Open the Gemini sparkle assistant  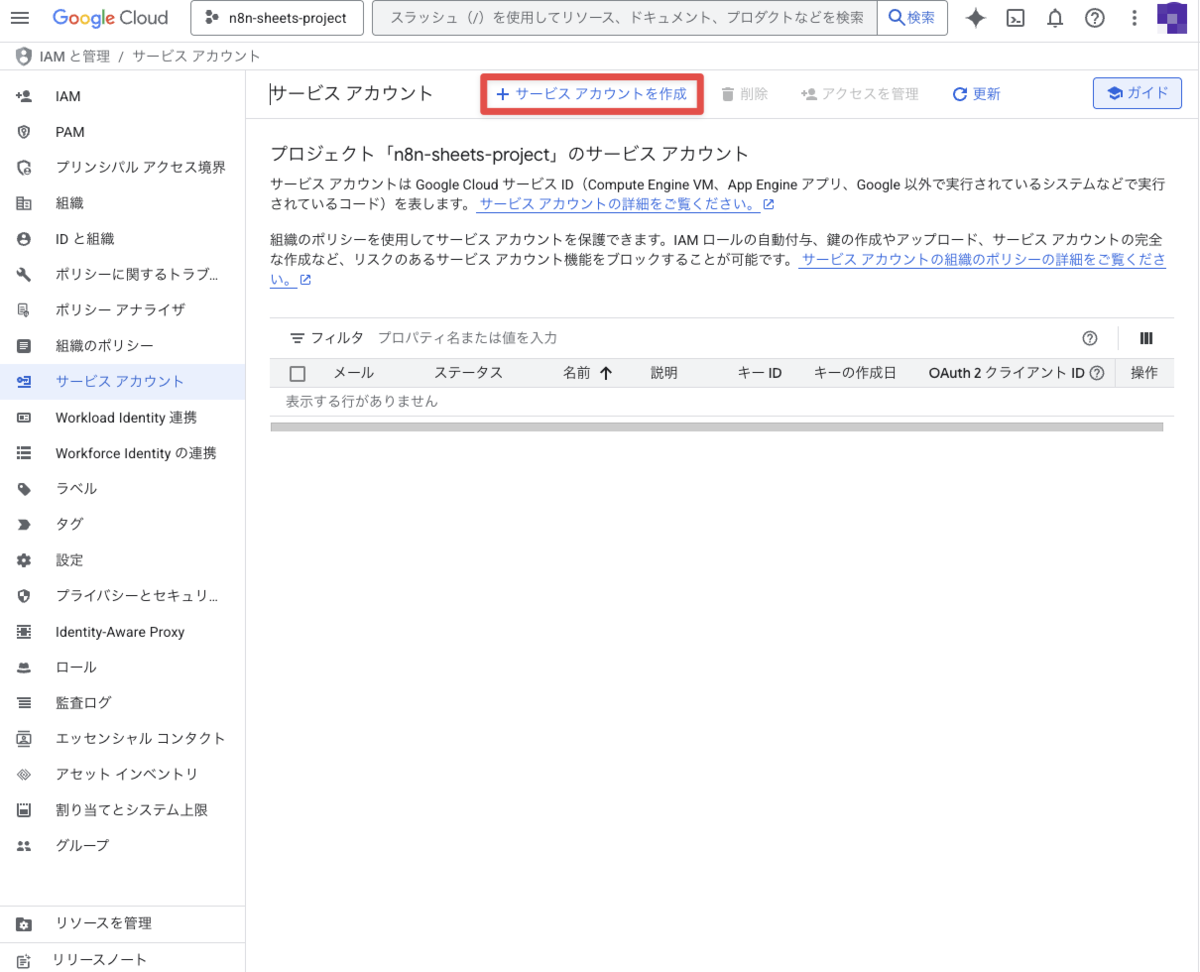tap(976, 18)
